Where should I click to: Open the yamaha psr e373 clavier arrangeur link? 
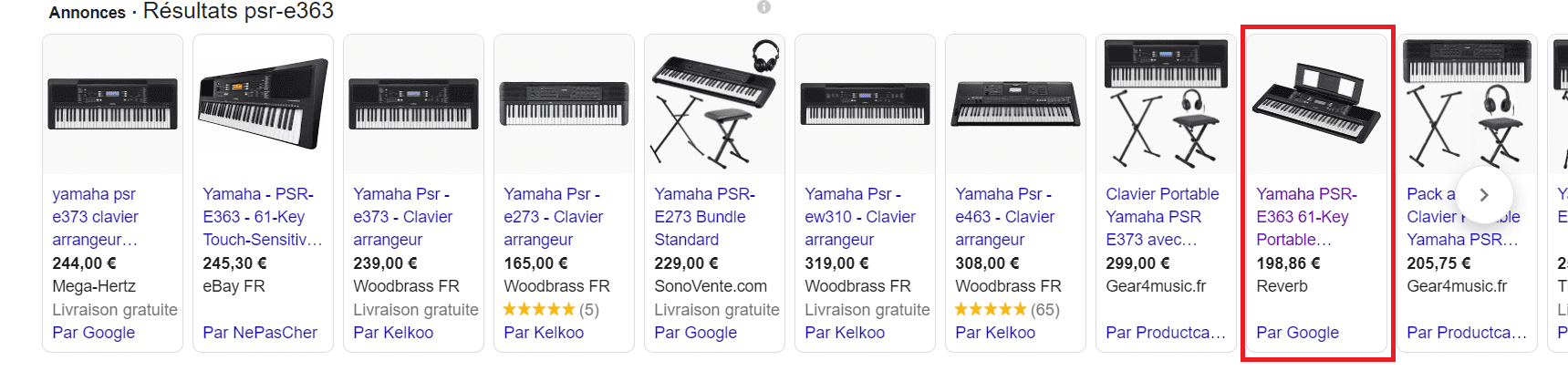coord(96,217)
